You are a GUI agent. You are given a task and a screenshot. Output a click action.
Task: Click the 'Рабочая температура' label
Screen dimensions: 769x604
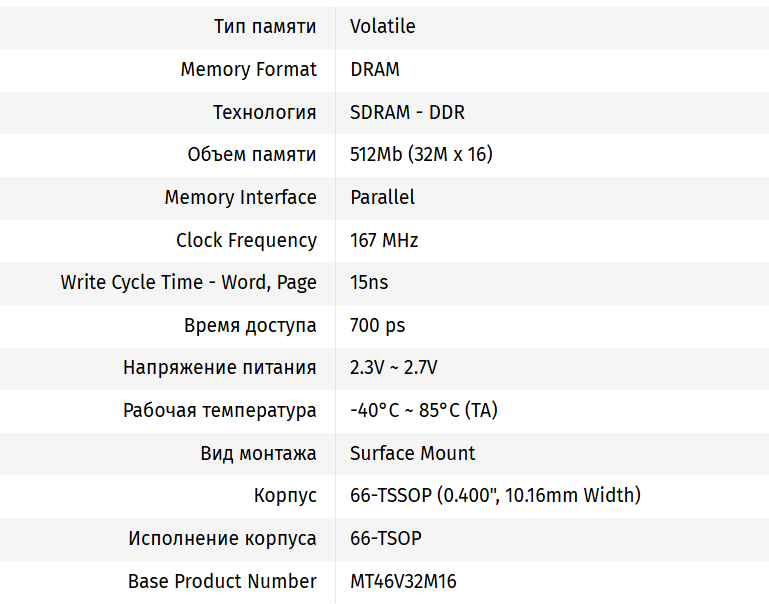click(x=220, y=411)
